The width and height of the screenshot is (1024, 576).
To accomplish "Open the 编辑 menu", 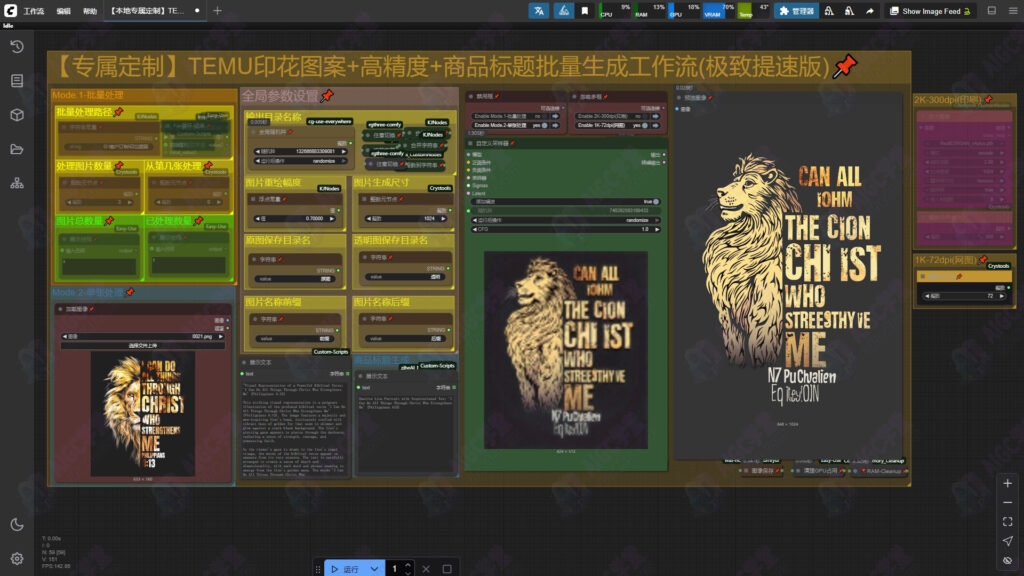I will tap(63, 11).
